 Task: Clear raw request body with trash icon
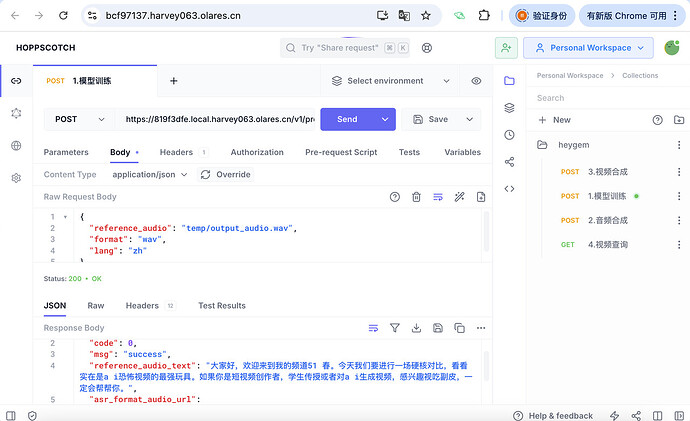[x=416, y=197]
